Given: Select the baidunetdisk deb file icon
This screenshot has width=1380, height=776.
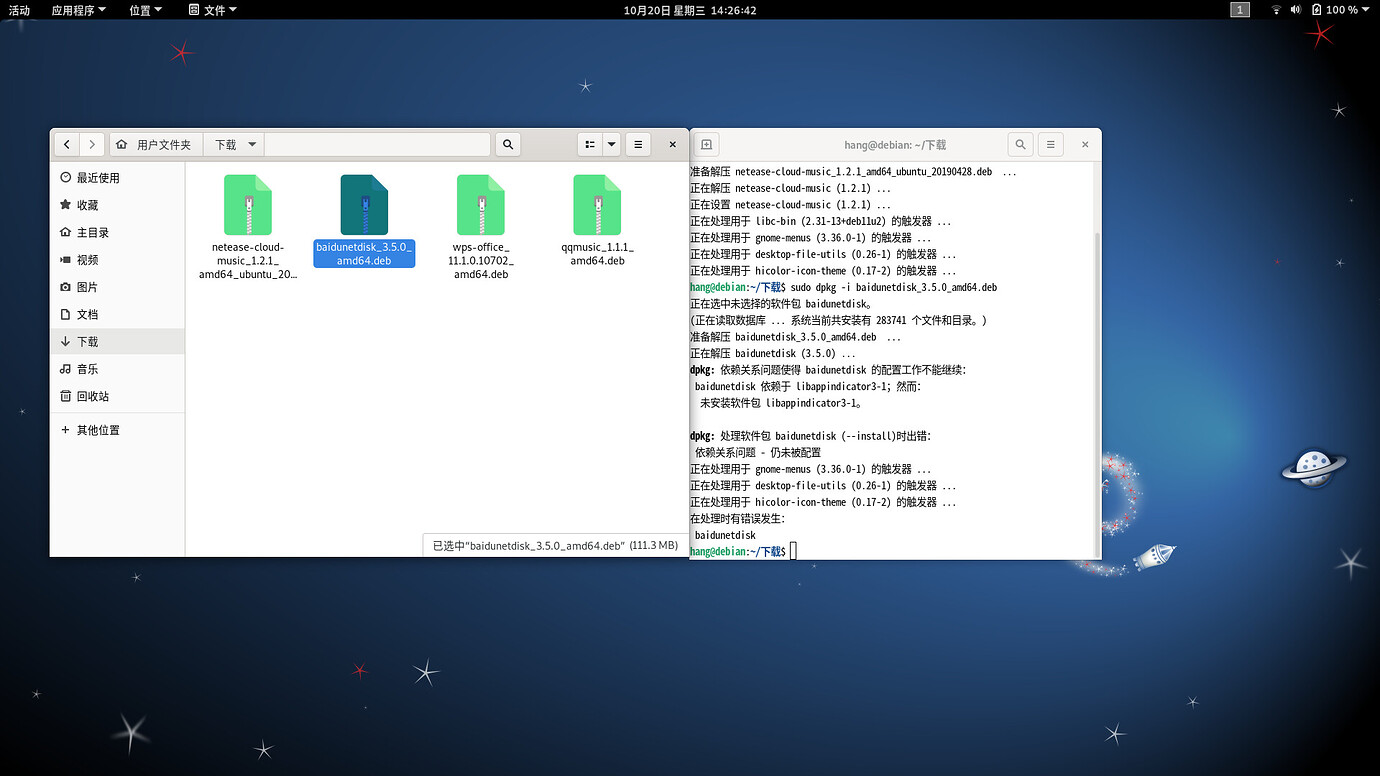Looking at the screenshot, I should (x=364, y=205).
